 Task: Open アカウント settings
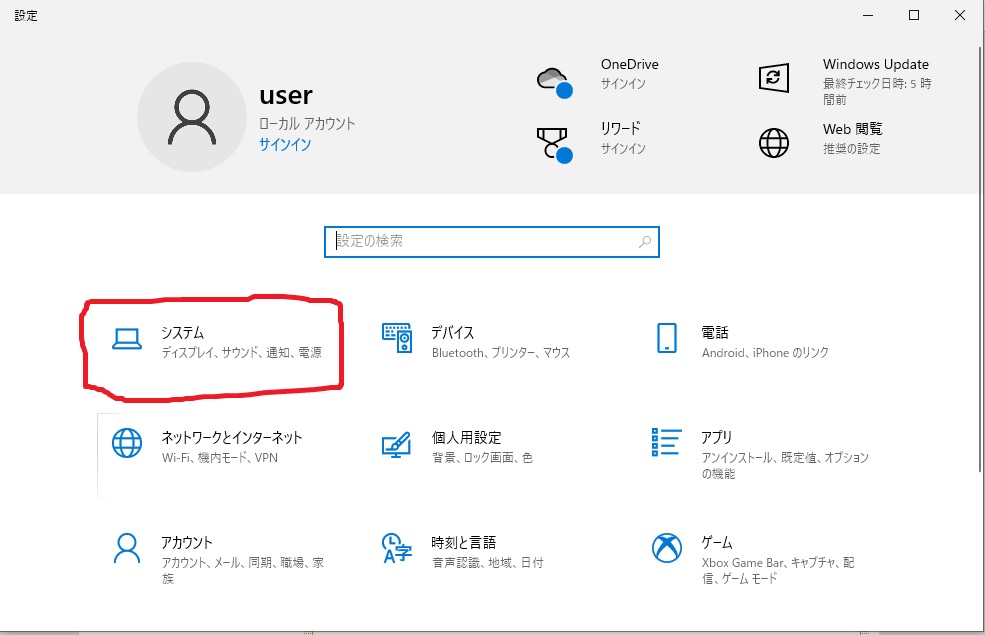tap(220, 555)
